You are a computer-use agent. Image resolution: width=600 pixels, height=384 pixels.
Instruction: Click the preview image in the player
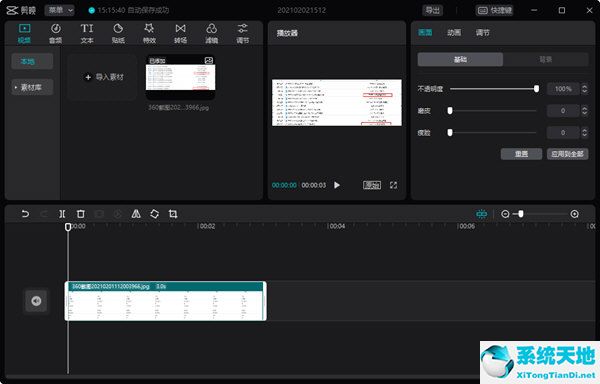point(337,103)
